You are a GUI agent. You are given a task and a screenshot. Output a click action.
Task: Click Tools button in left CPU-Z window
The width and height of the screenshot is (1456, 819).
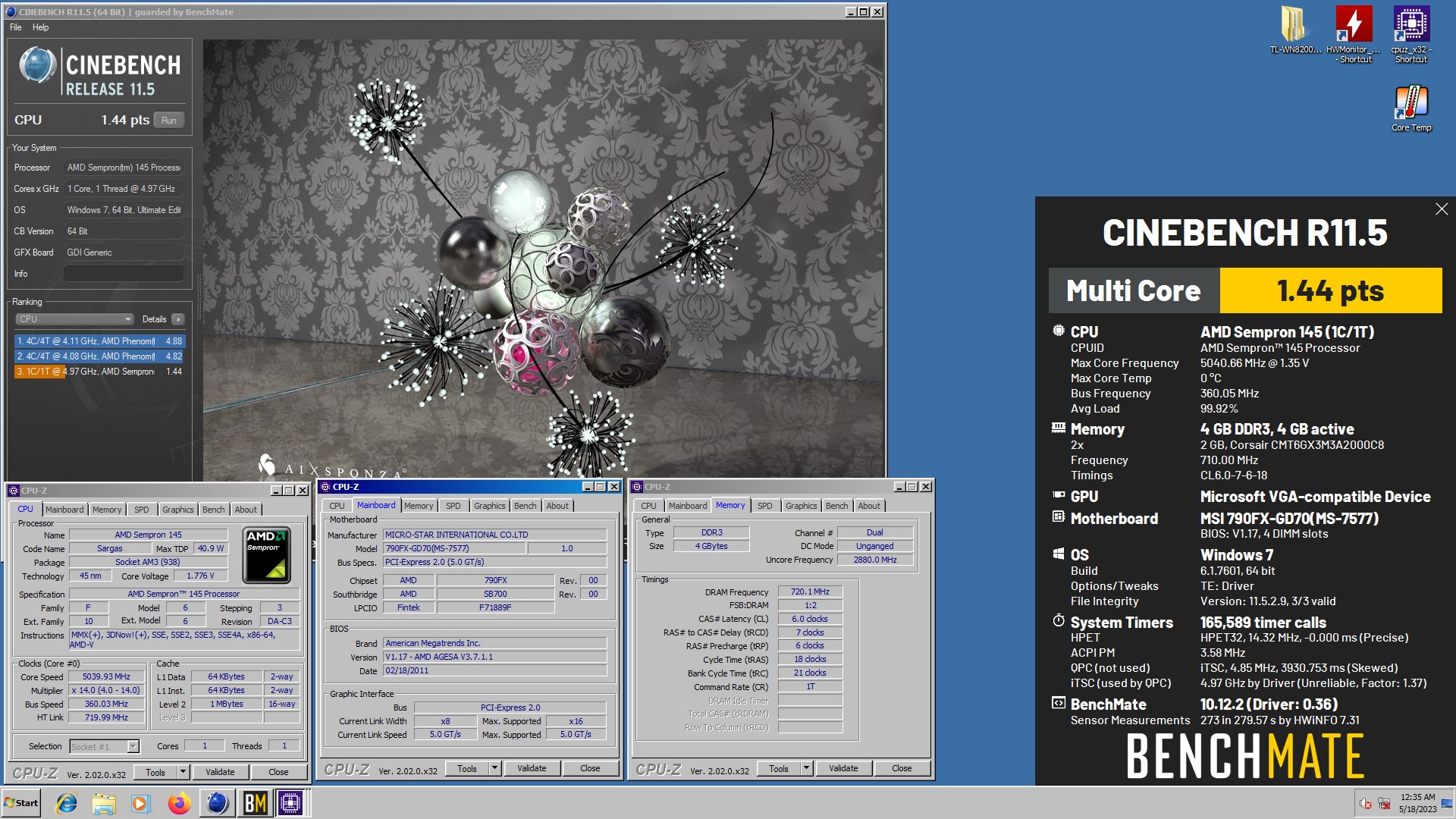click(x=155, y=772)
